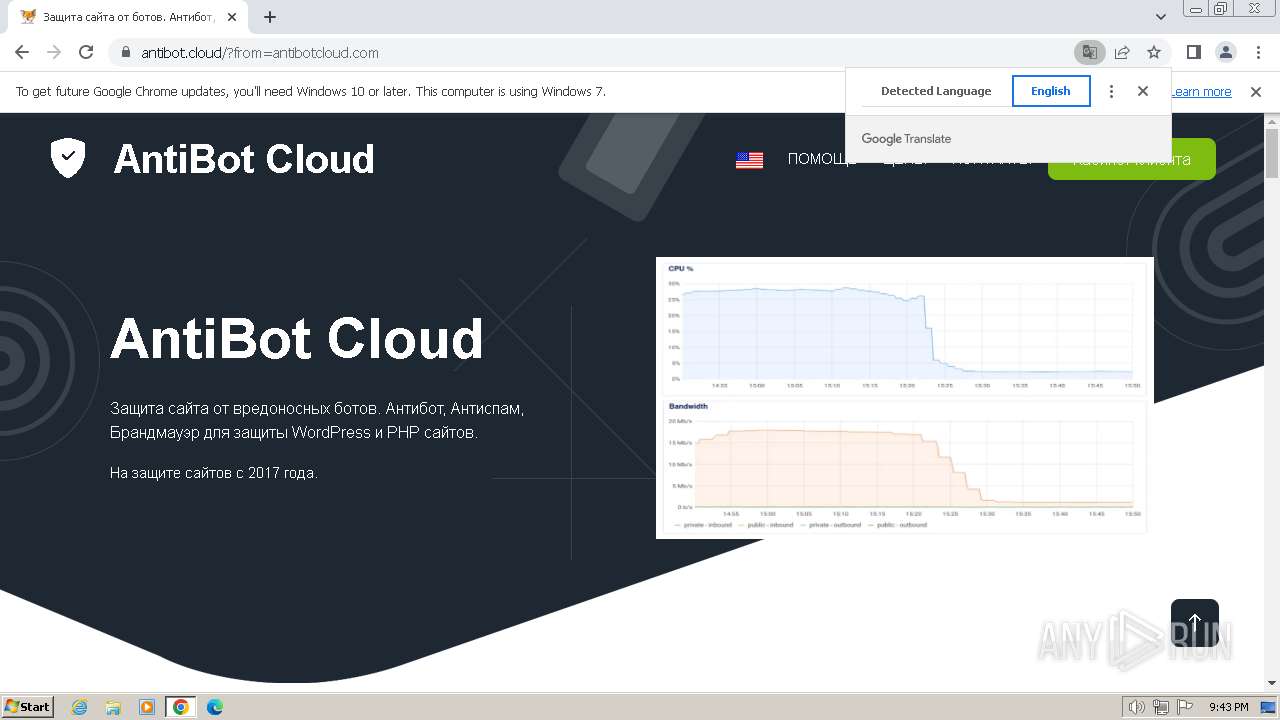Open the network tray icon

point(1160,707)
